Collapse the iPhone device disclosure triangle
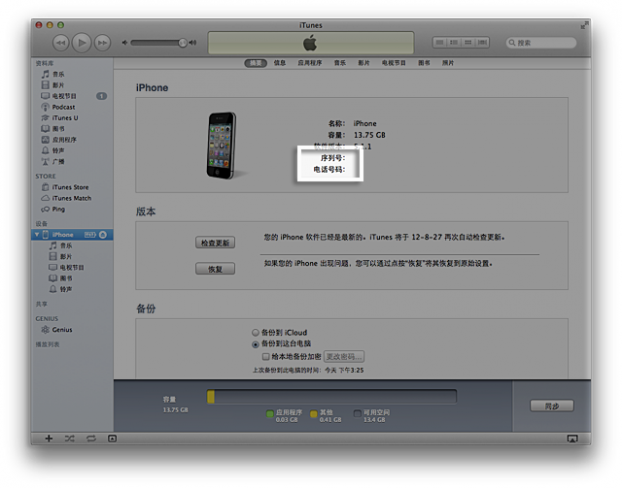The height and width of the screenshot is (488, 622). (x=37, y=234)
